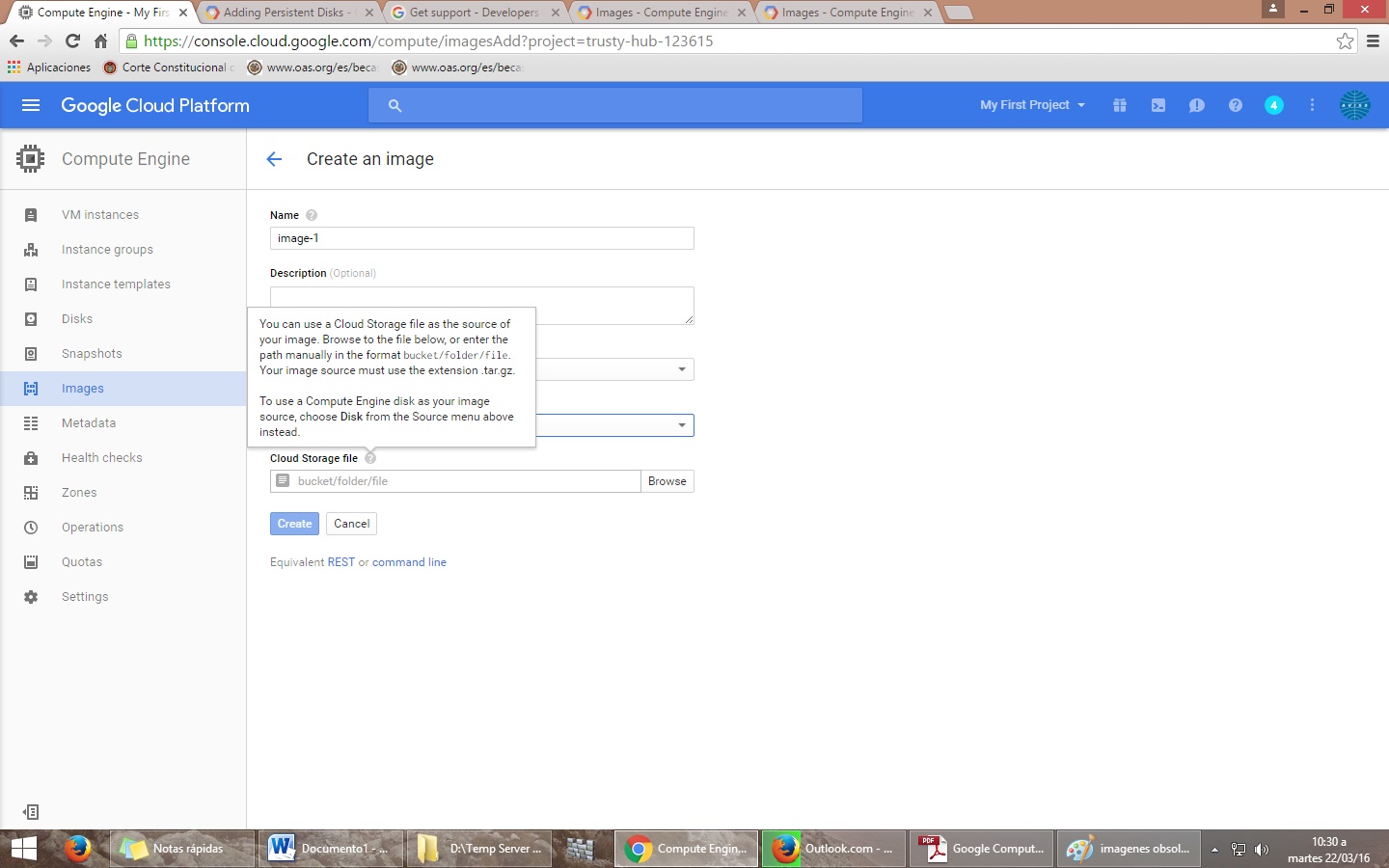The image size is (1389, 868).
Task: Open the Windows Start button
Action: point(23,849)
